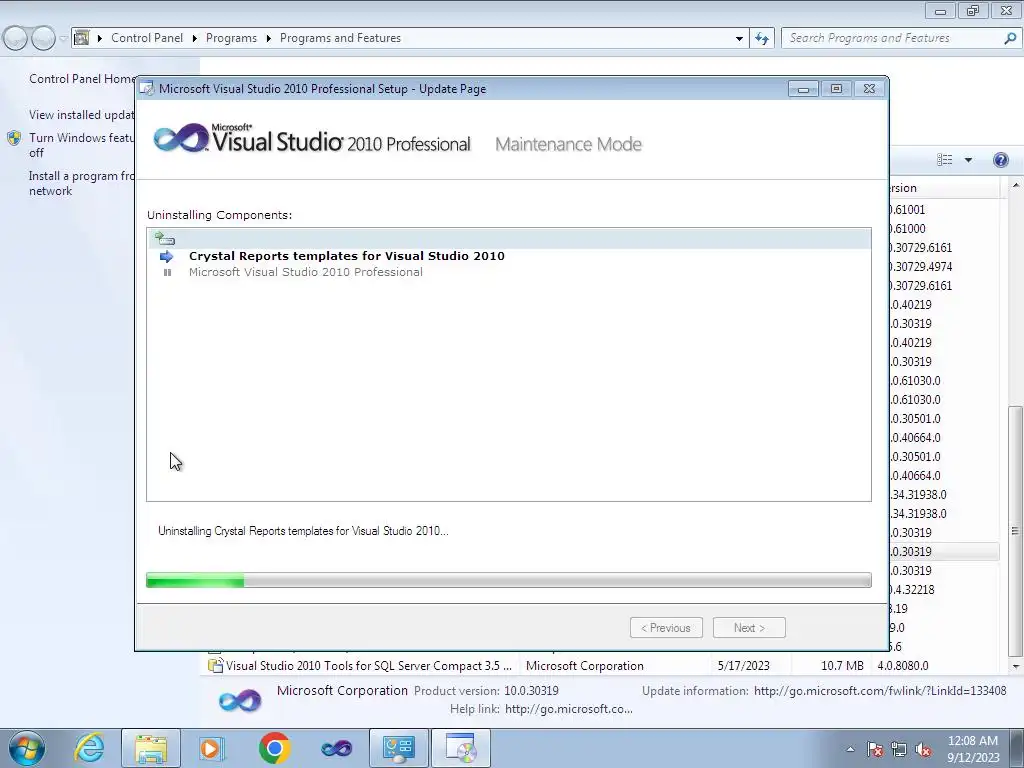Screen dimensions: 1024x768
Task: Open the muted volume tray icon
Action: tap(923, 749)
